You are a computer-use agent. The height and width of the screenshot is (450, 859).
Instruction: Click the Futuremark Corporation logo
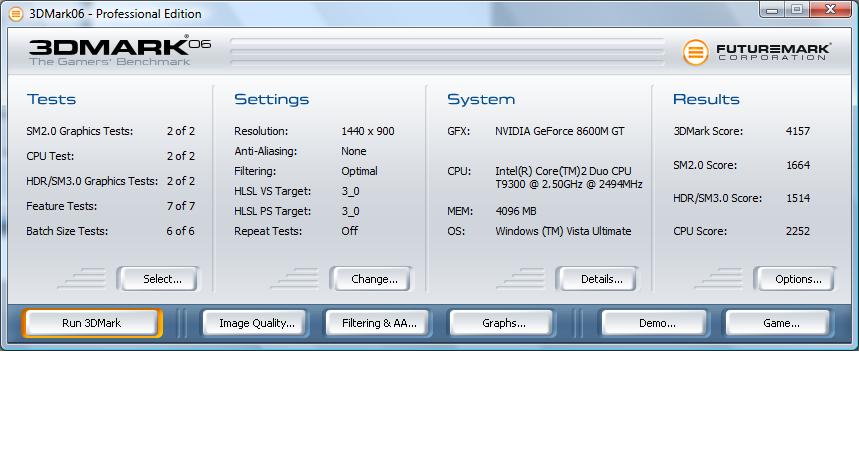[757, 53]
